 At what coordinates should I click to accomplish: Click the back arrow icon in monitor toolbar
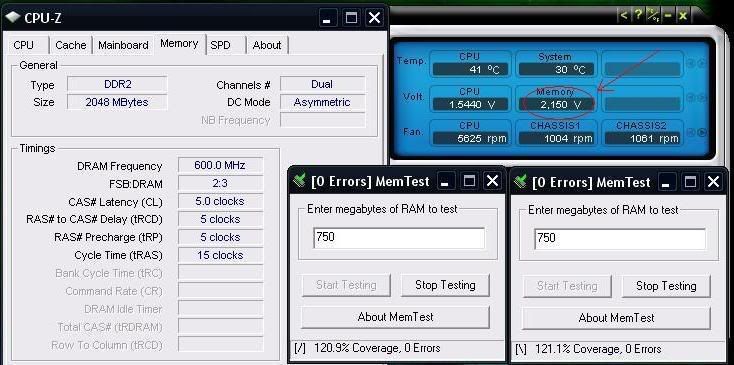point(624,15)
